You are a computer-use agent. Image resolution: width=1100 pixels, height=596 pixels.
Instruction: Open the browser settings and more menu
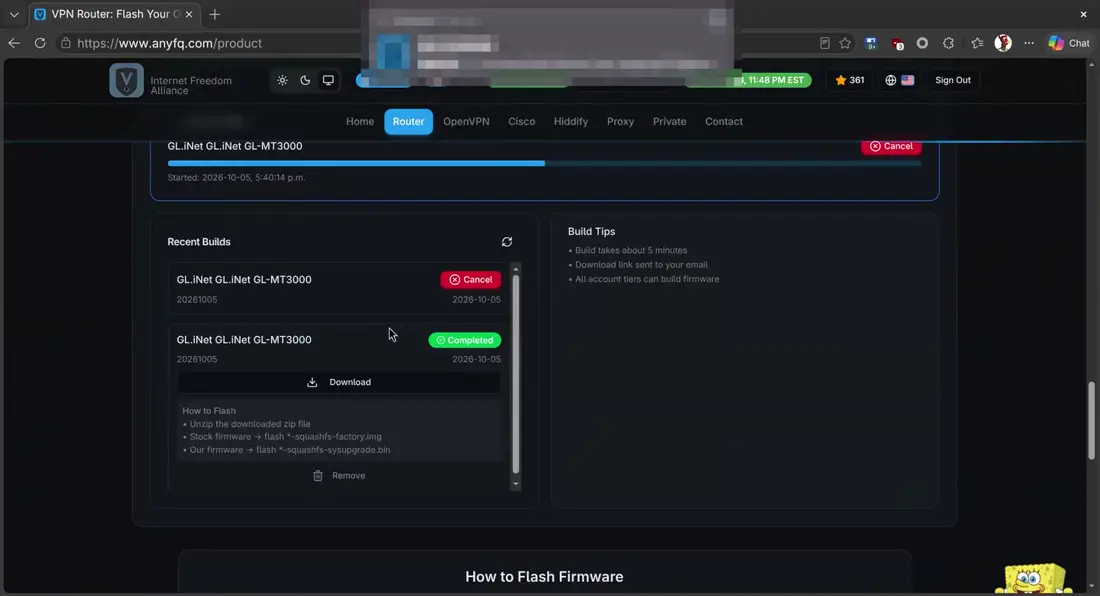pyautogui.click(x=1028, y=43)
